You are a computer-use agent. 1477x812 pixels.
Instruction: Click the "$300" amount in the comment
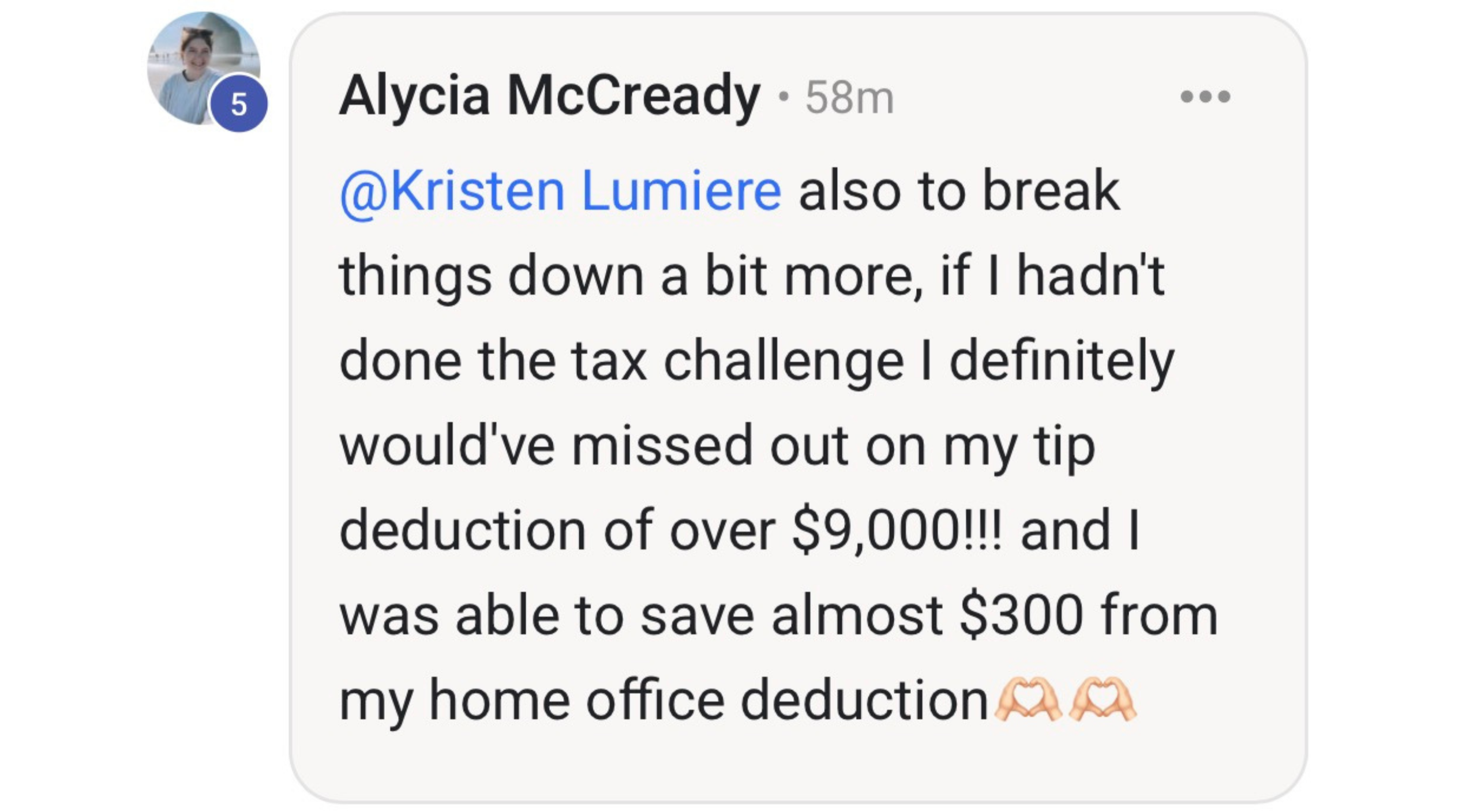[x=1021, y=615]
